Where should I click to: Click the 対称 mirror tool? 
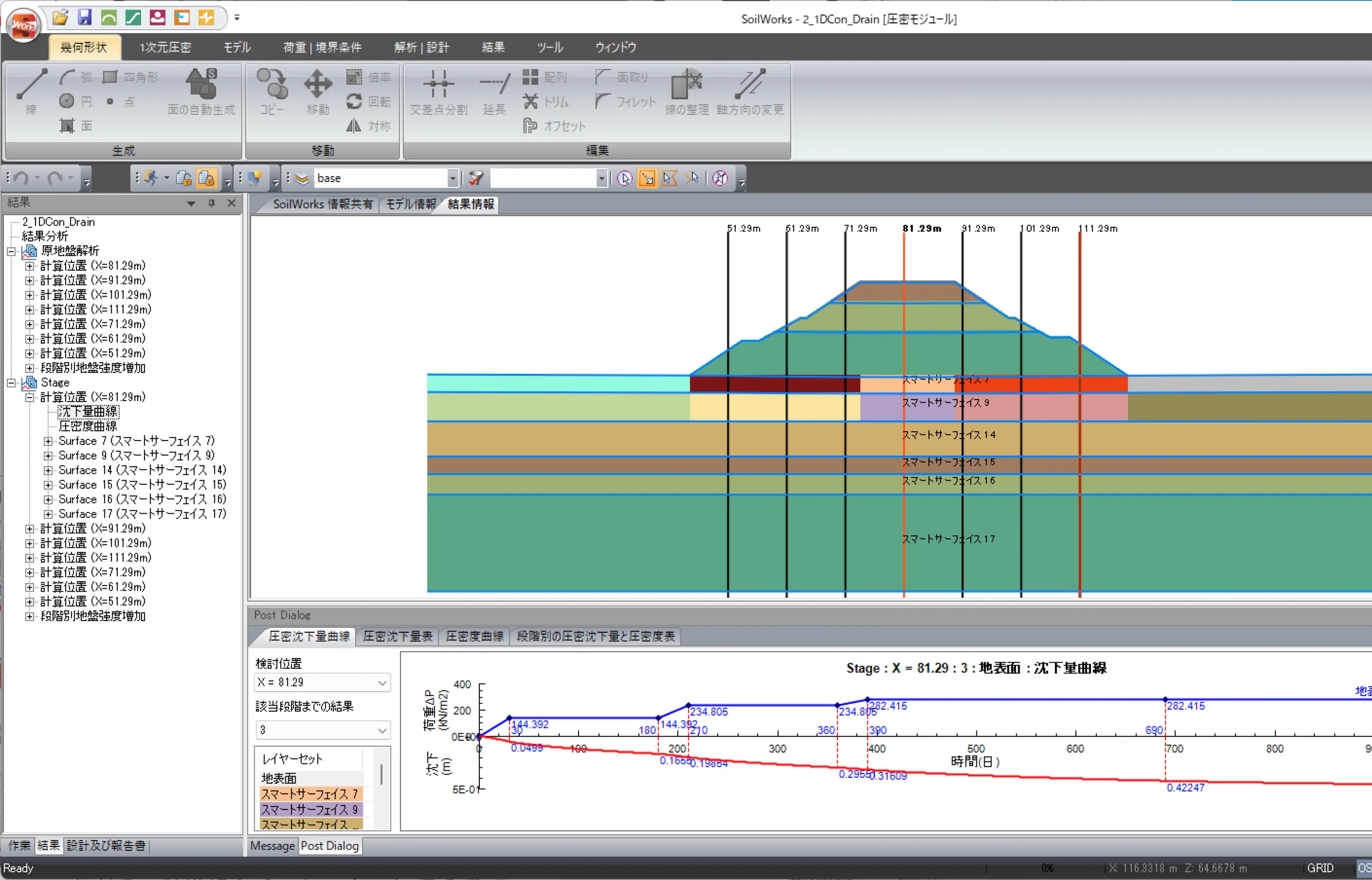[368, 126]
